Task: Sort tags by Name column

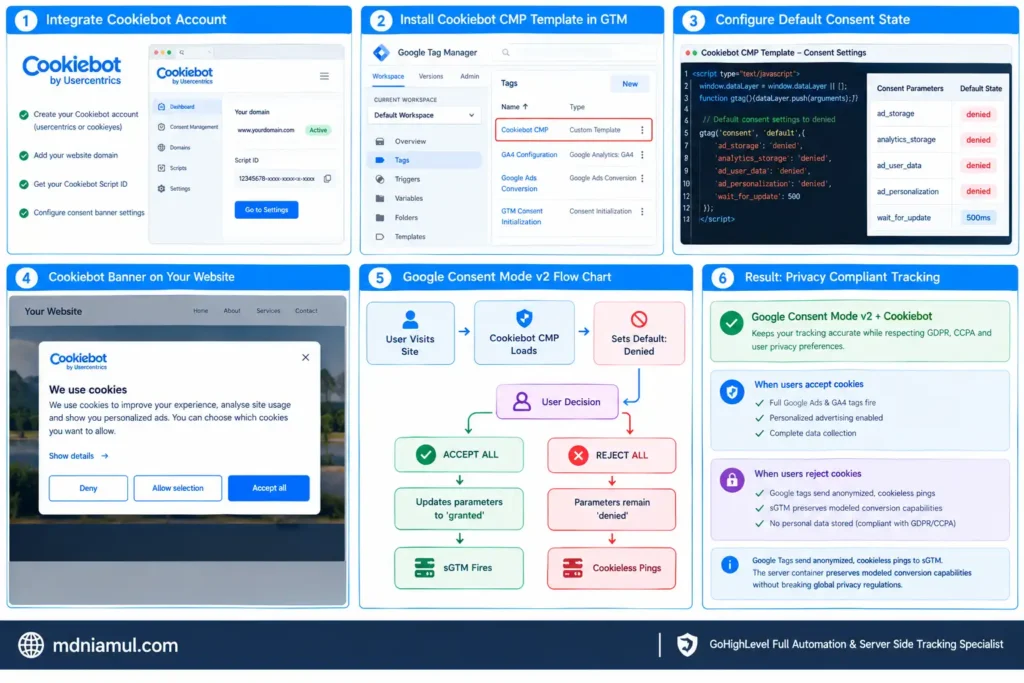Action: click(x=514, y=106)
